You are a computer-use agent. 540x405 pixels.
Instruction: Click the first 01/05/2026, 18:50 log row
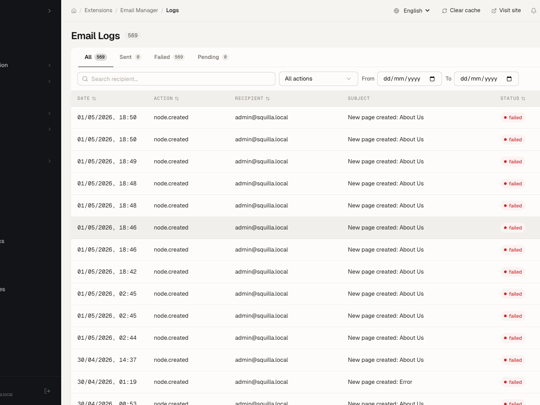point(305,117)
